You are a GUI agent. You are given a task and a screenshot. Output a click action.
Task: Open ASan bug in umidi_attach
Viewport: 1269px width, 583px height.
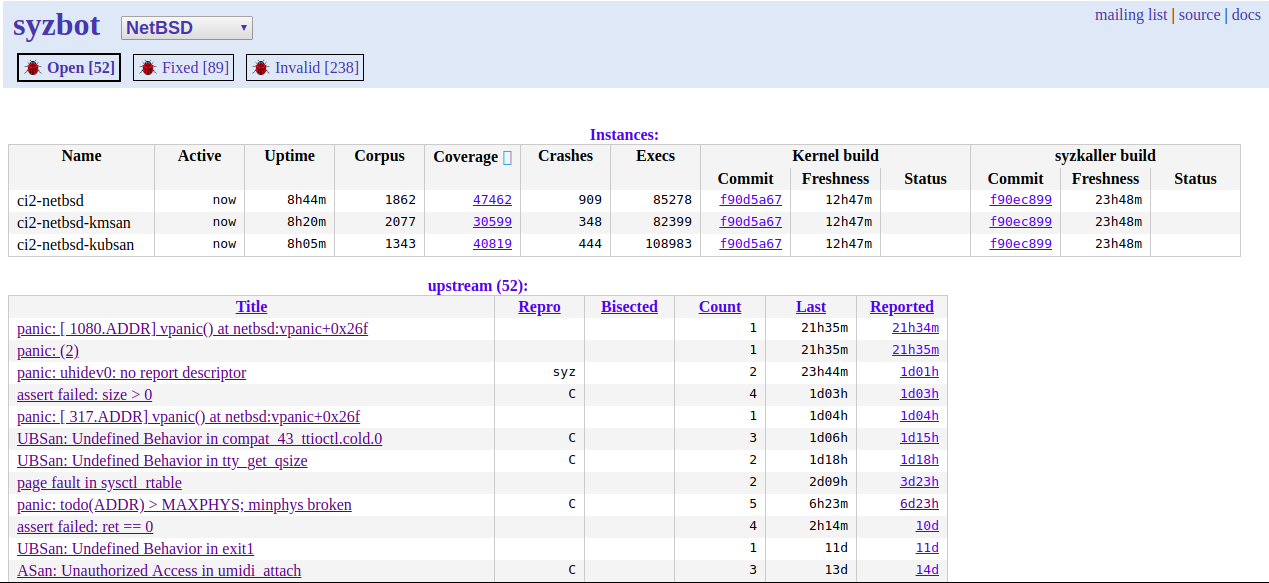pos(159,571)
